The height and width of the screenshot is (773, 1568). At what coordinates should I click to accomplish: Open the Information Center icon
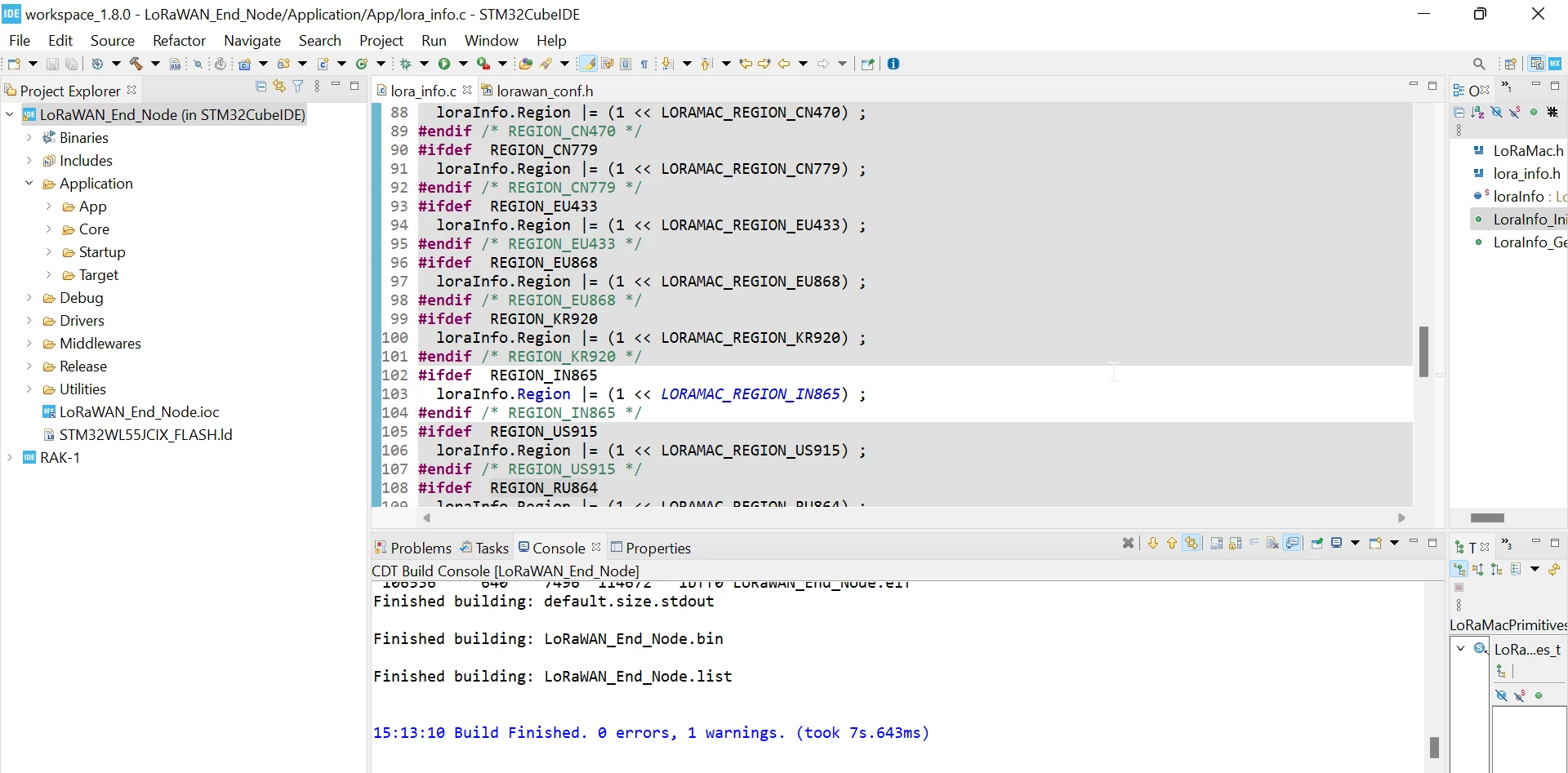(x=893, y=64)
